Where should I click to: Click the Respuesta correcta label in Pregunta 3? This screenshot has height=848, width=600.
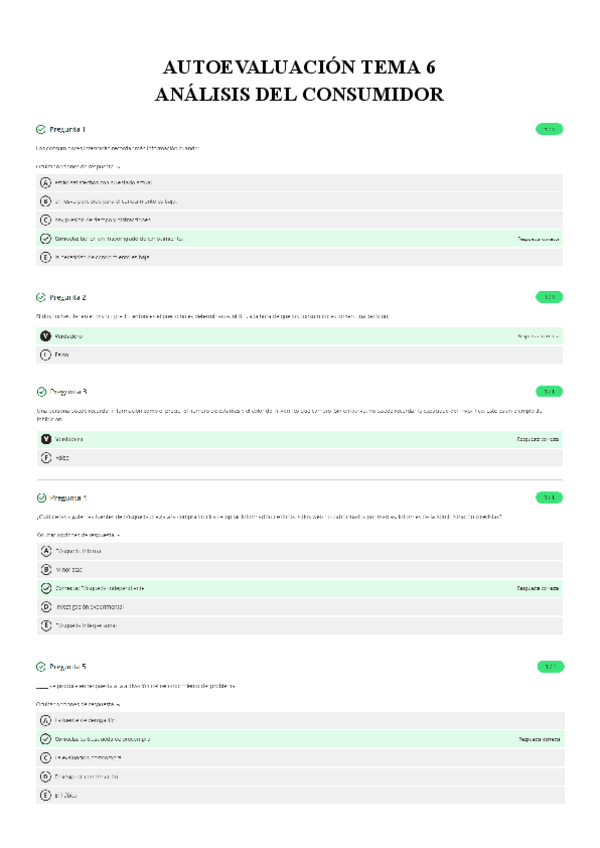click(x=537, y=439)
